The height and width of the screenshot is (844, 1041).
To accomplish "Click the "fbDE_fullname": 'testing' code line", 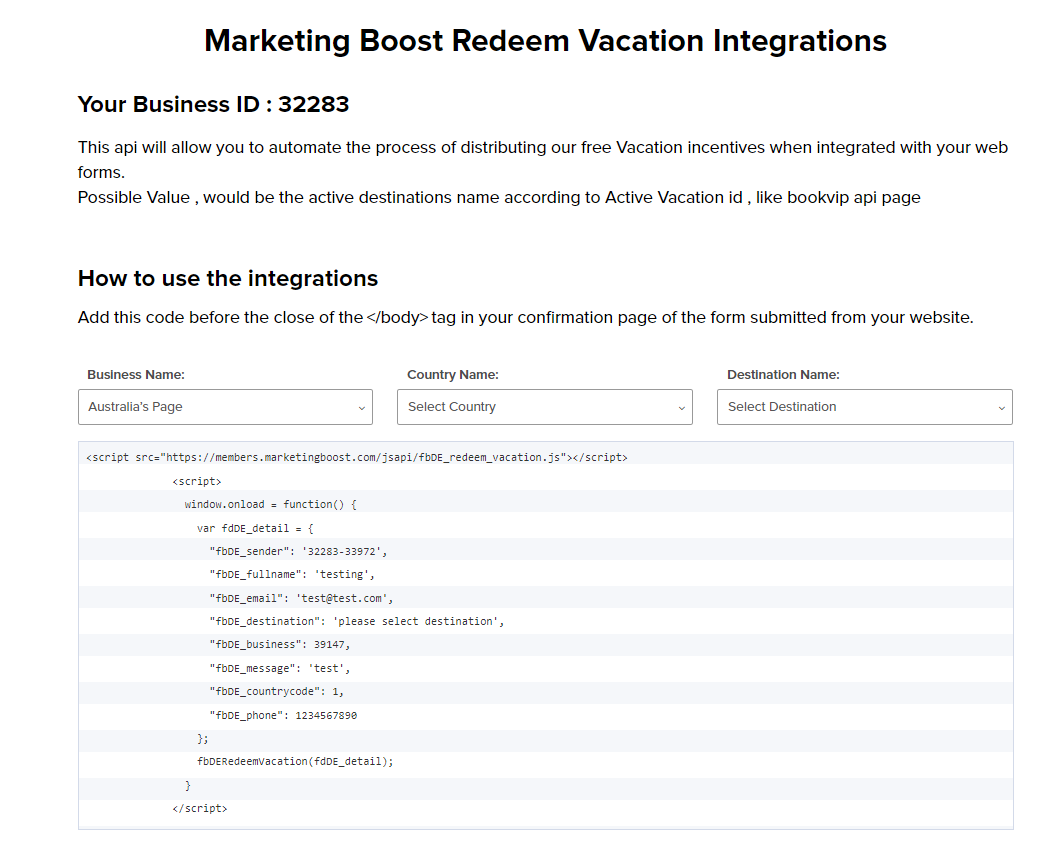I will tap(292, 574).
